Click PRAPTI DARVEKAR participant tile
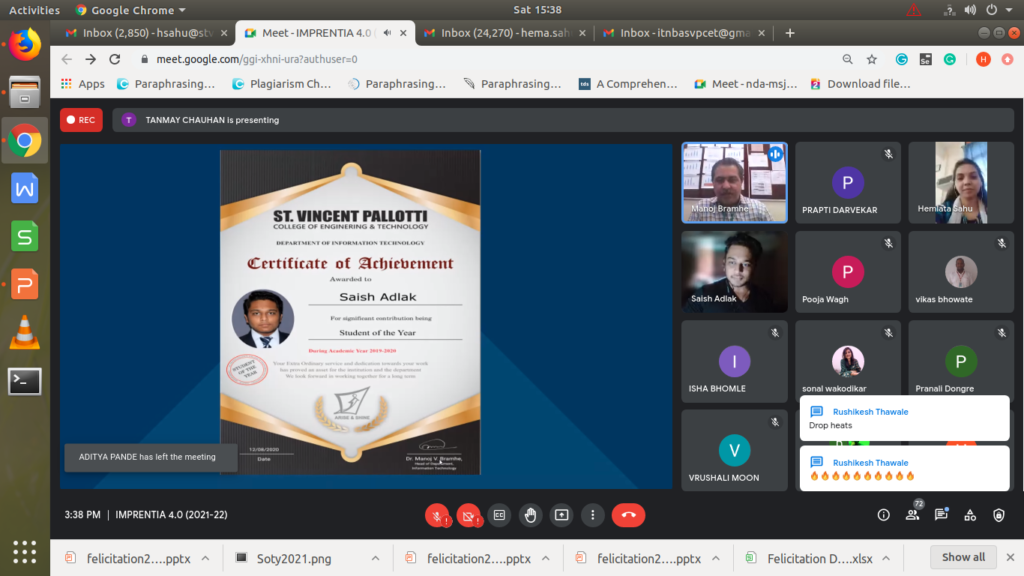 point(848,183)
